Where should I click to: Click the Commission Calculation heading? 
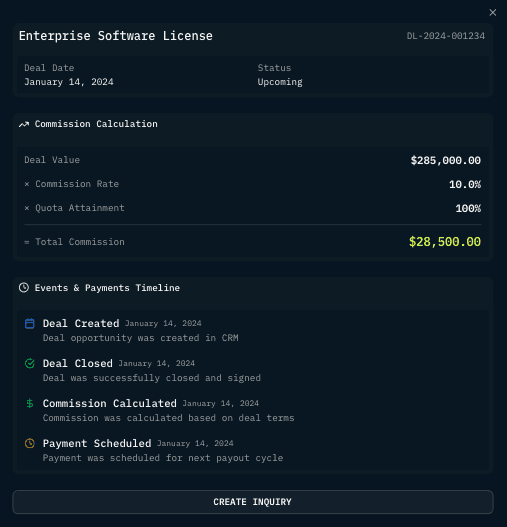tap(96, 124)
